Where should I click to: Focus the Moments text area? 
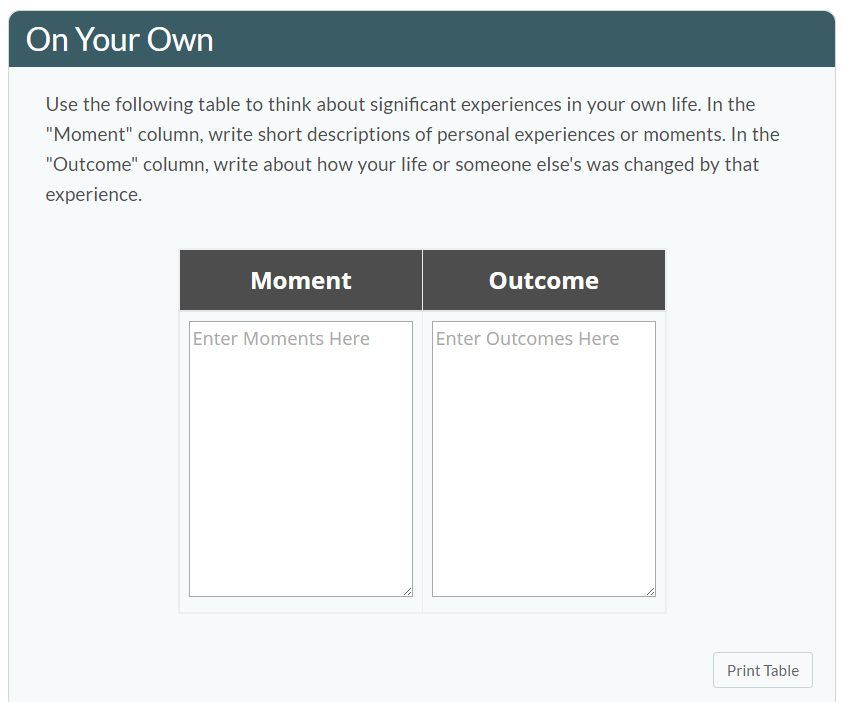(300, 470)
